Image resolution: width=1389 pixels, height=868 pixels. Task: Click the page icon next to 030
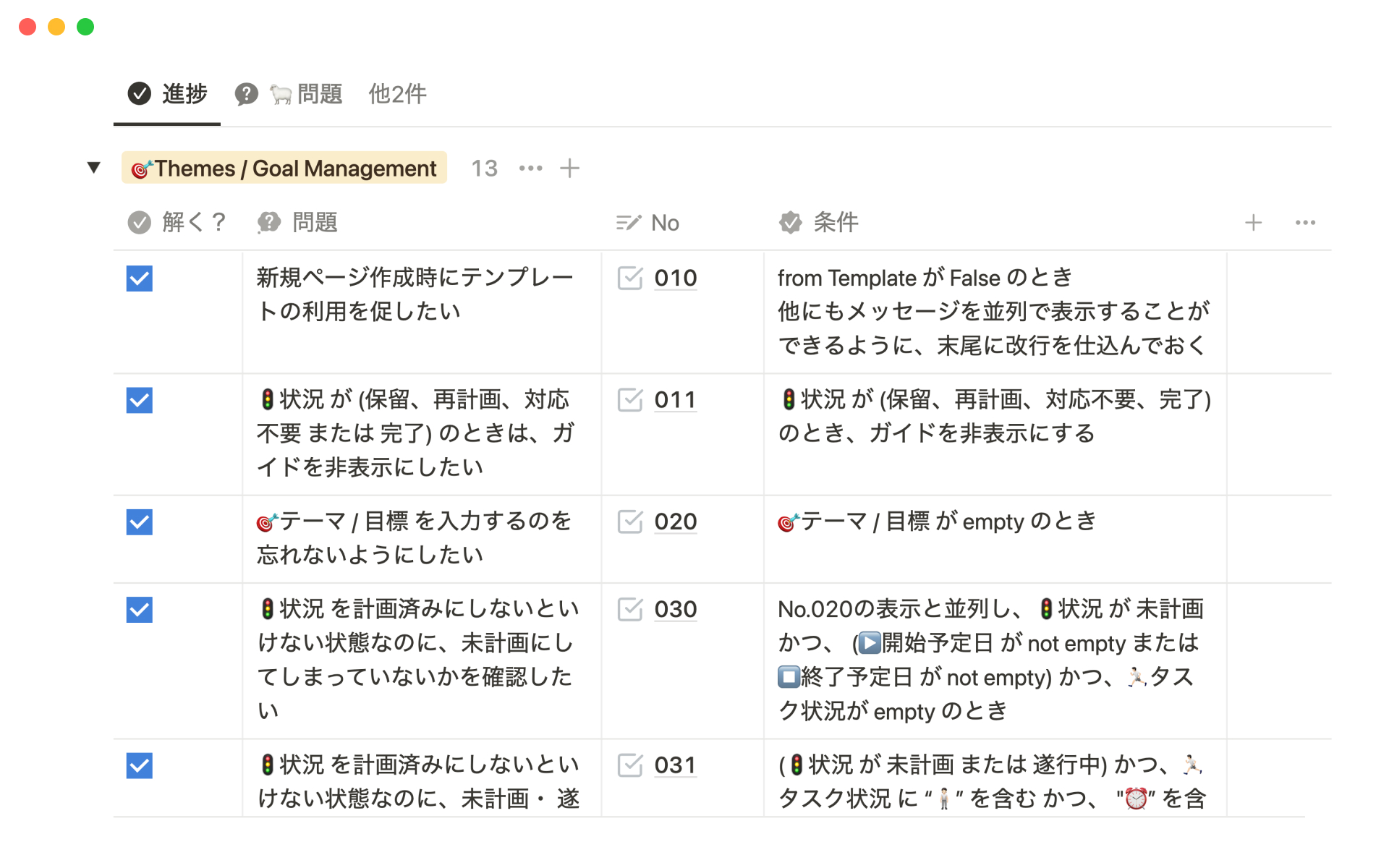[x=630, y=610]
